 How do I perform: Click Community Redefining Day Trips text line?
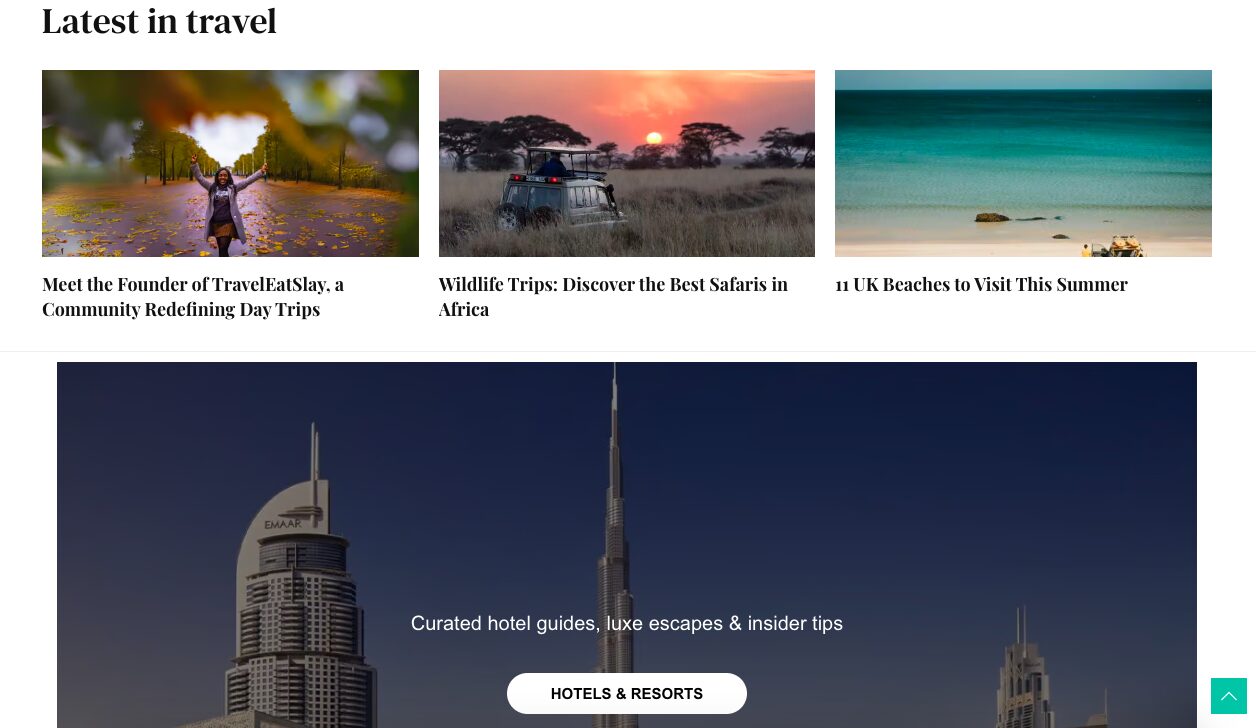click(181, 310)
